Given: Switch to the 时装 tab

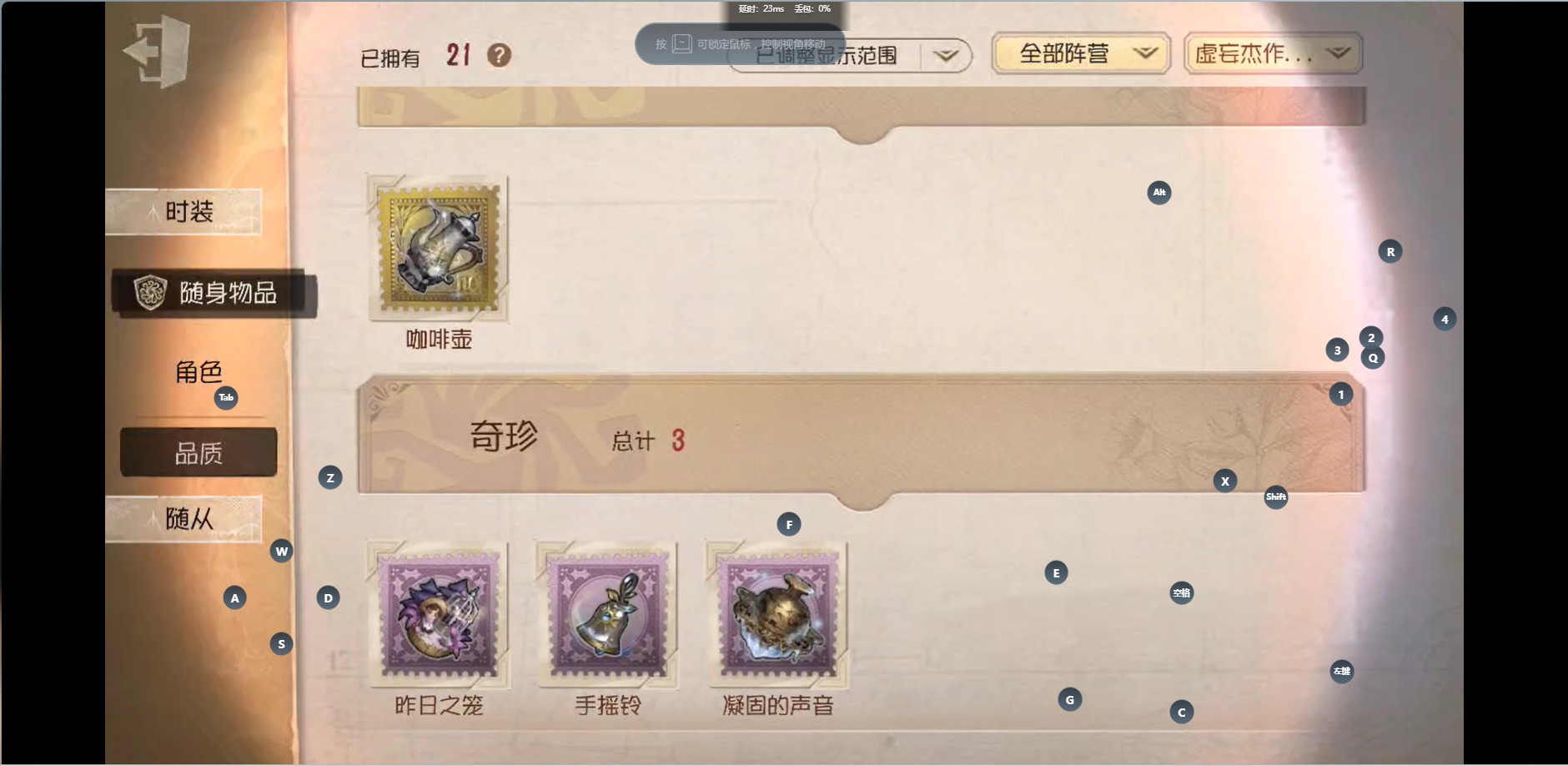Looking at the screenshot, I should tap(183, 212).
